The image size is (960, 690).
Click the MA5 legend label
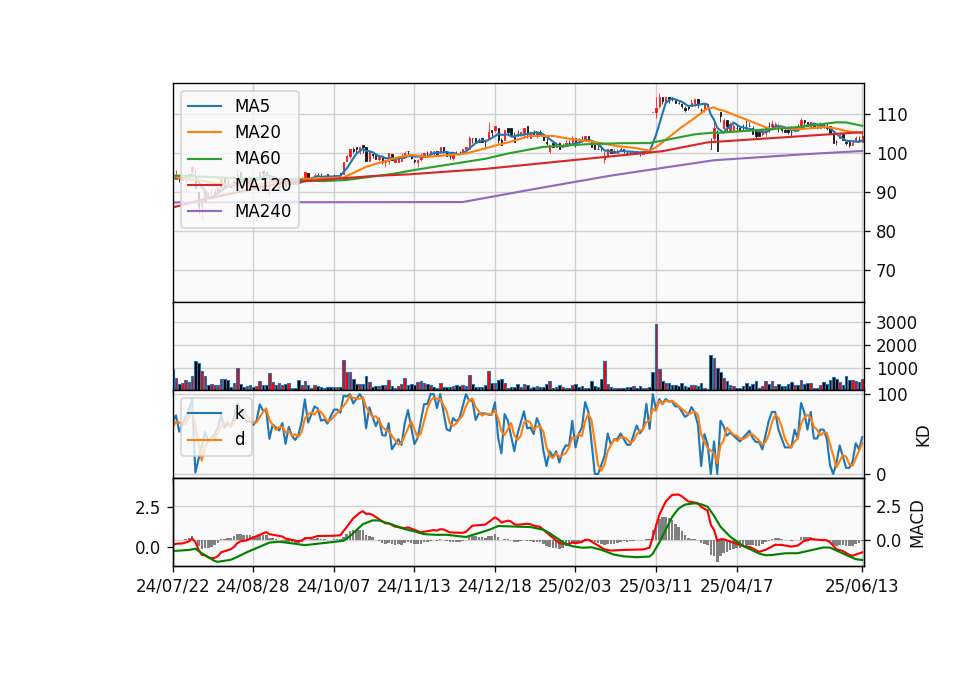(x=252, y=106)
